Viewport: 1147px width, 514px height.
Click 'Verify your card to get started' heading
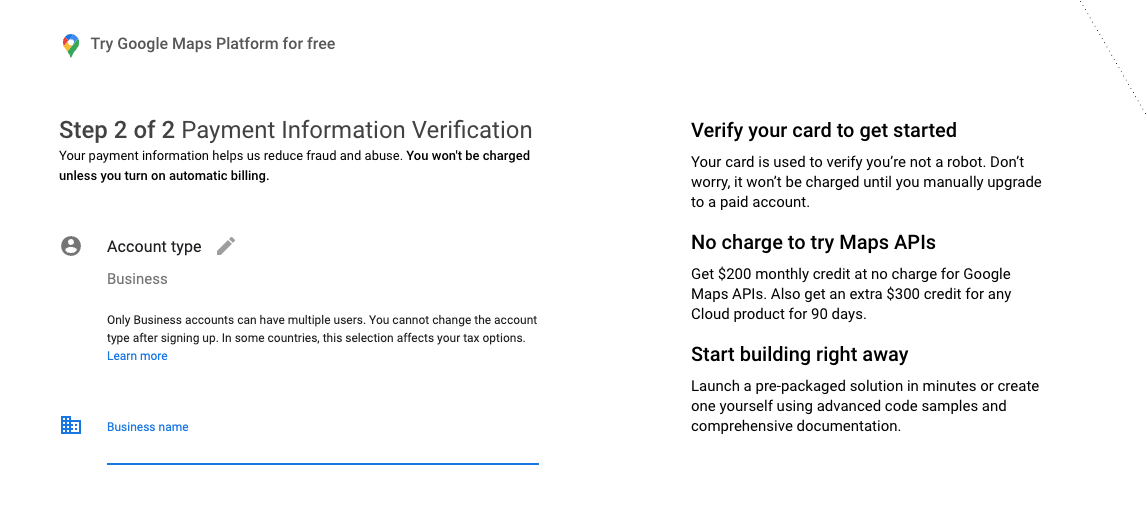point(824,130)
